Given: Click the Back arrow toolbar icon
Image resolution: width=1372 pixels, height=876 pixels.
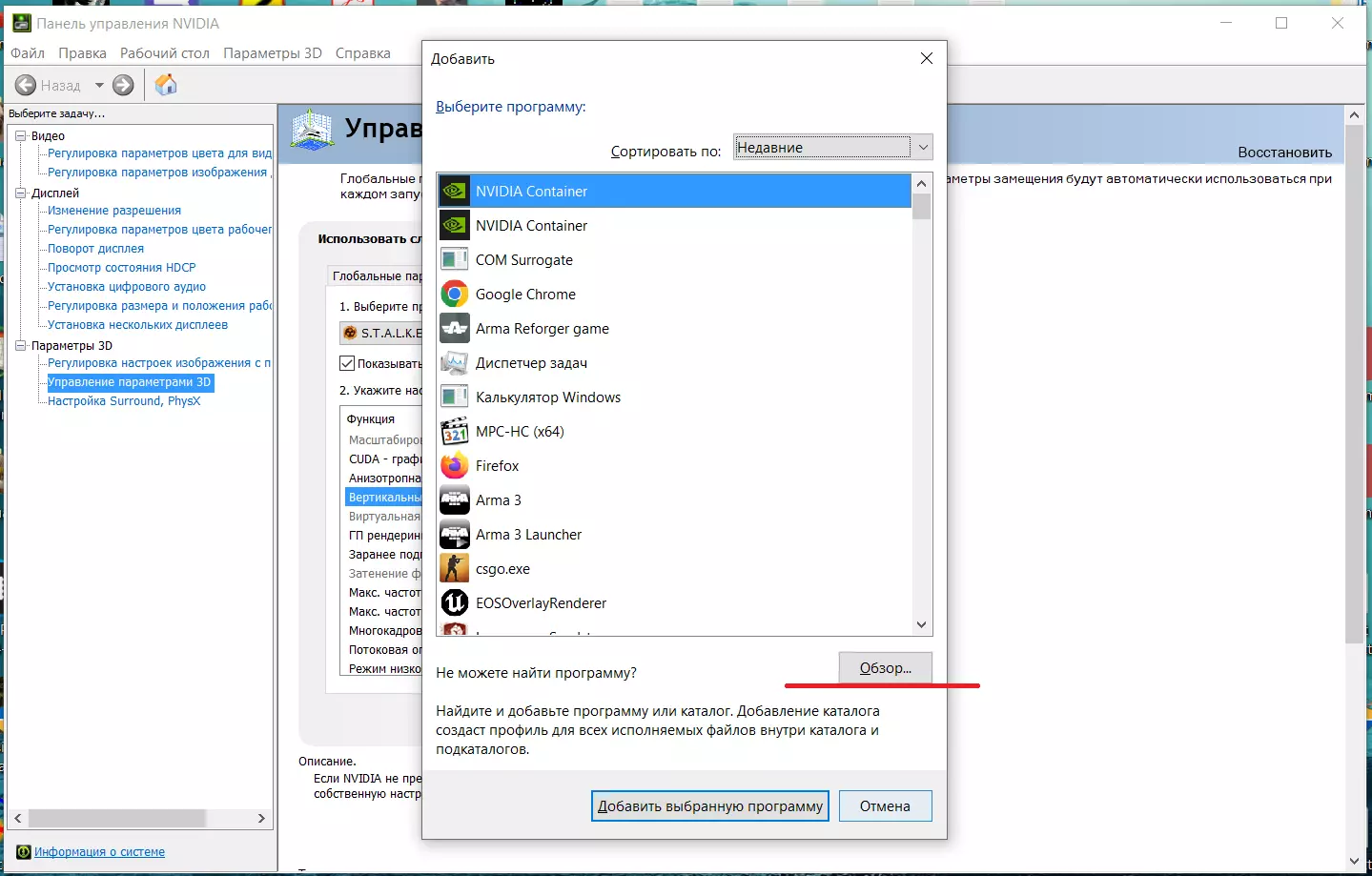Looking at the screenshot, I should [x=26, y=86].
